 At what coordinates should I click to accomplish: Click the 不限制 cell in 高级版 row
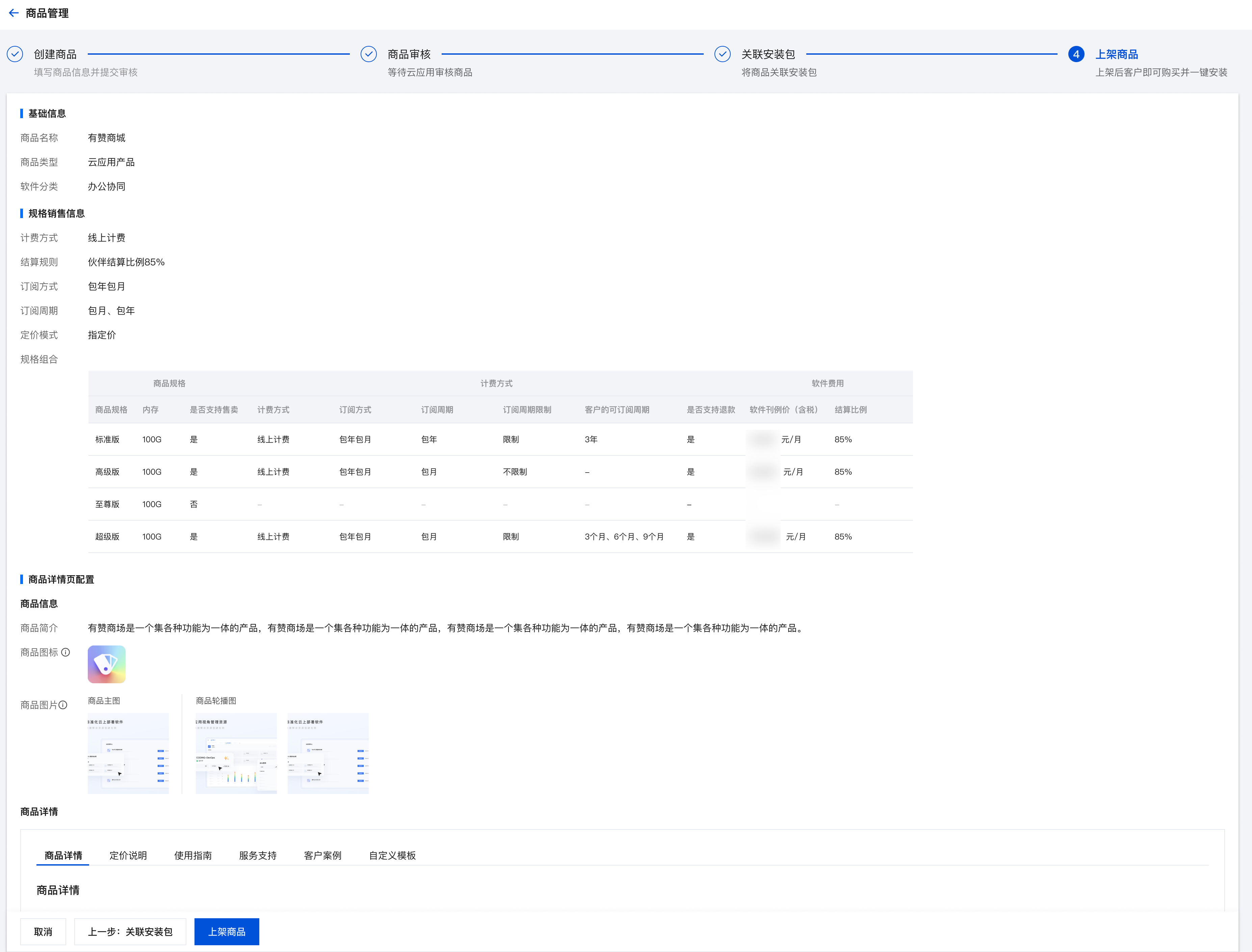point(515,472)
